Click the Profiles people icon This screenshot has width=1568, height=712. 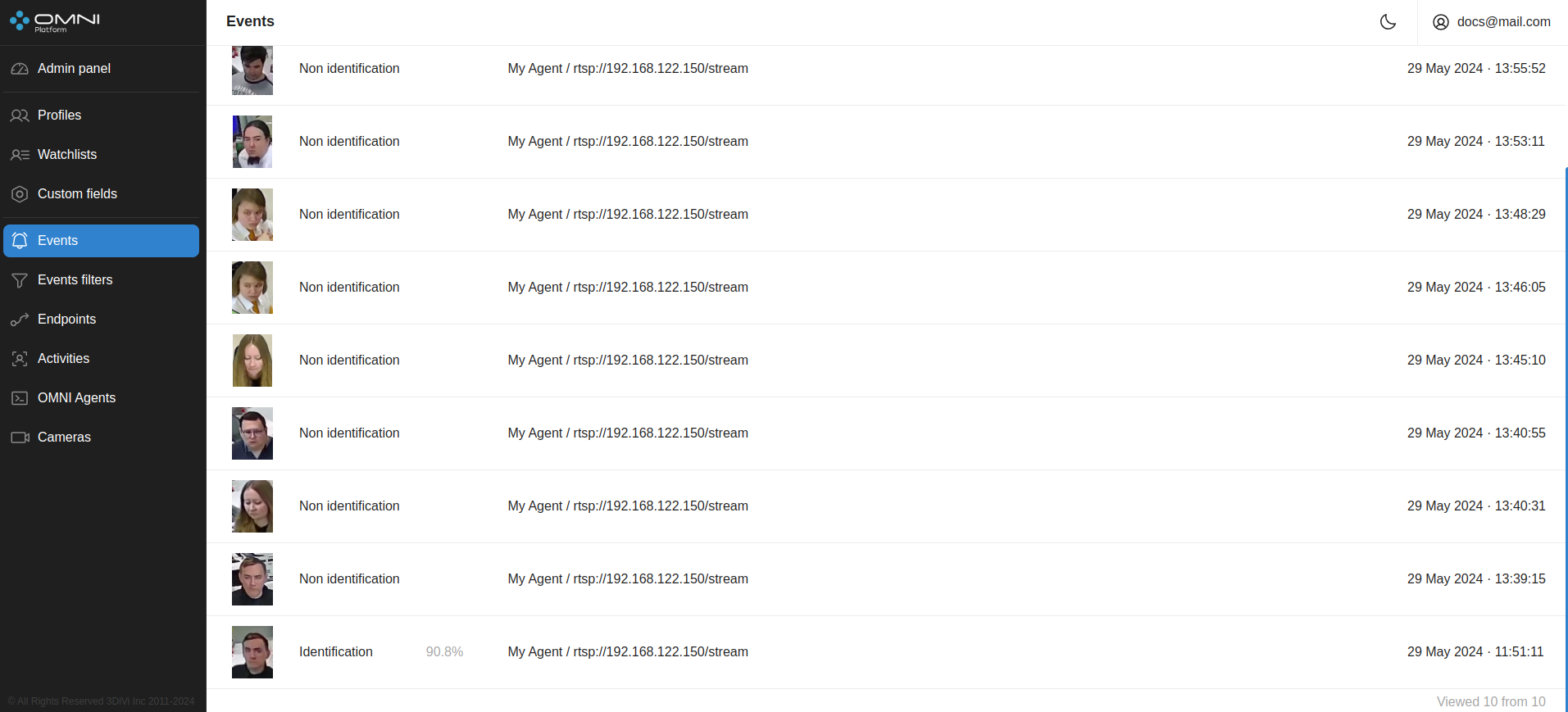click(x=20, y=116)
